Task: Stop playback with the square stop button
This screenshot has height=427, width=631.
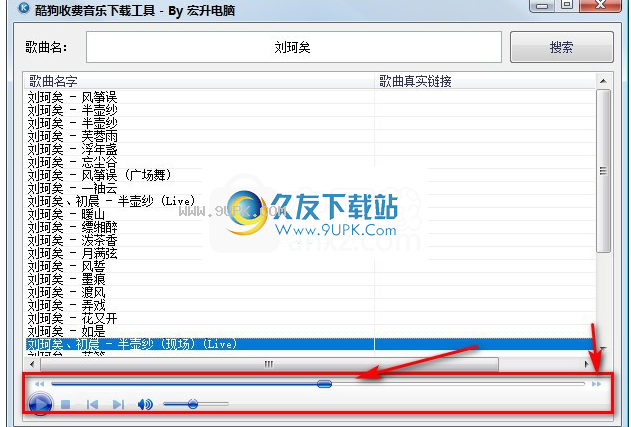Action: coord(66,404)
